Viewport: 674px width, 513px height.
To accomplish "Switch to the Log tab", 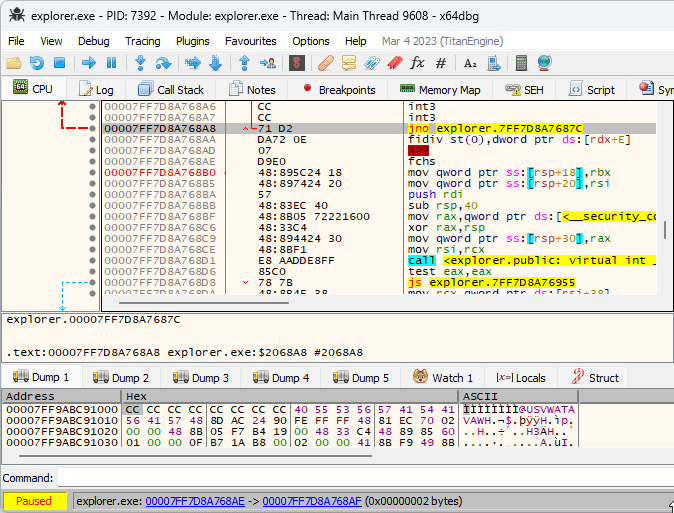I will coord(96,89).
